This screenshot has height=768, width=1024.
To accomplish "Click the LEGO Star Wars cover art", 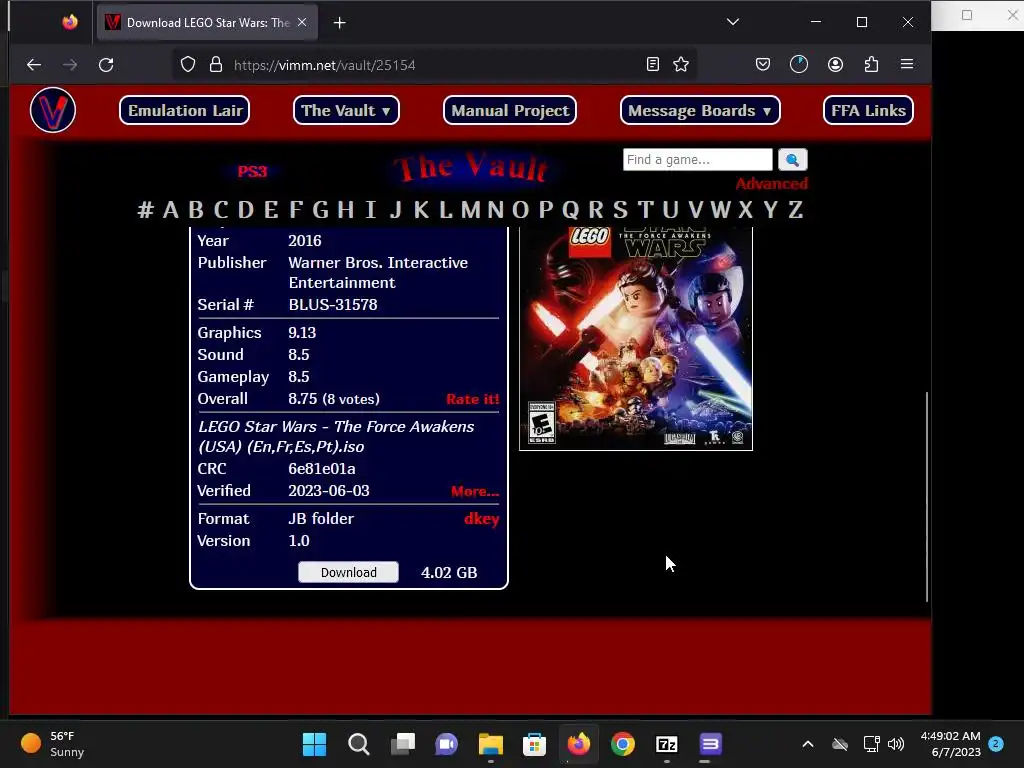I will 636,338.
